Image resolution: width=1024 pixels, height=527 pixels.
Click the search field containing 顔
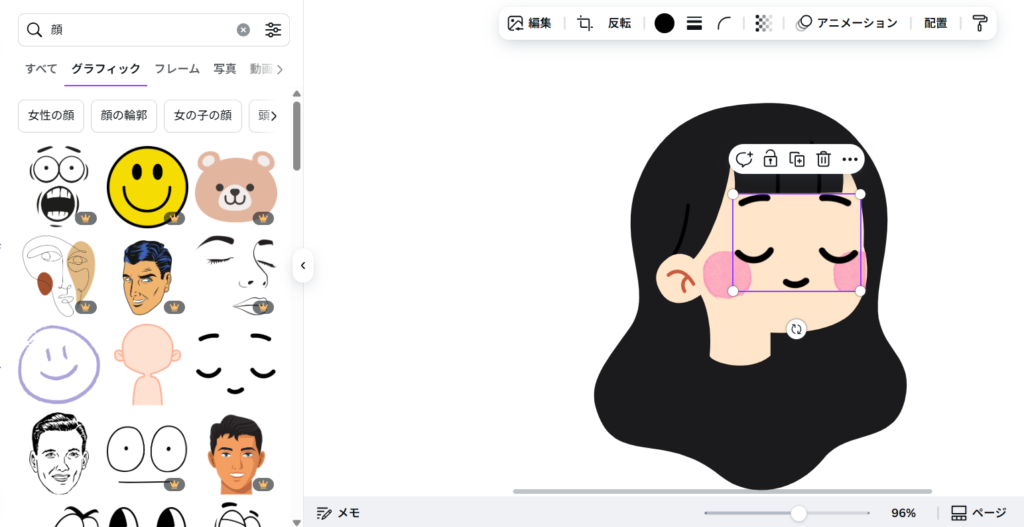click(x=153, y=29)
